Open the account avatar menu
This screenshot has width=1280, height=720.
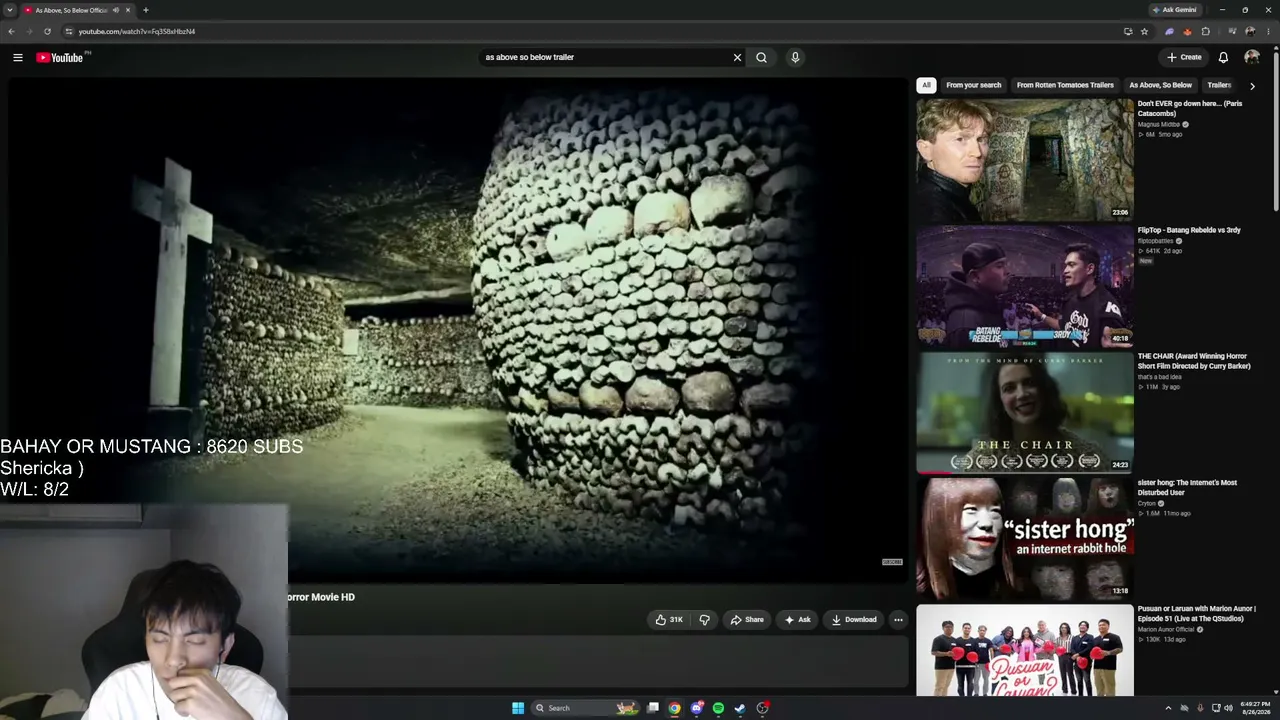(x=1252, y=57)
